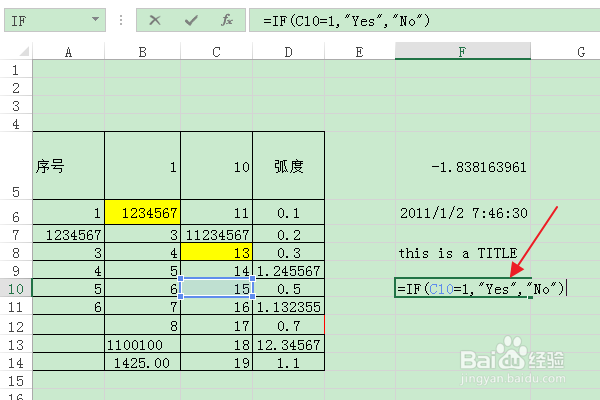Click the Name Box showing IF
The width and height of the screenshot is (600, 400).
(55, 20)
